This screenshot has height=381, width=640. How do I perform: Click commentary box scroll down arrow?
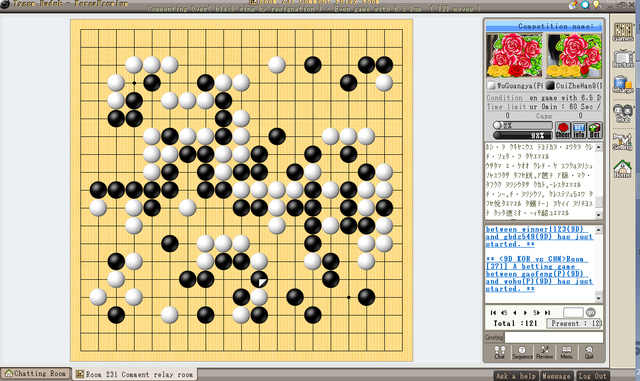[599, 215]
